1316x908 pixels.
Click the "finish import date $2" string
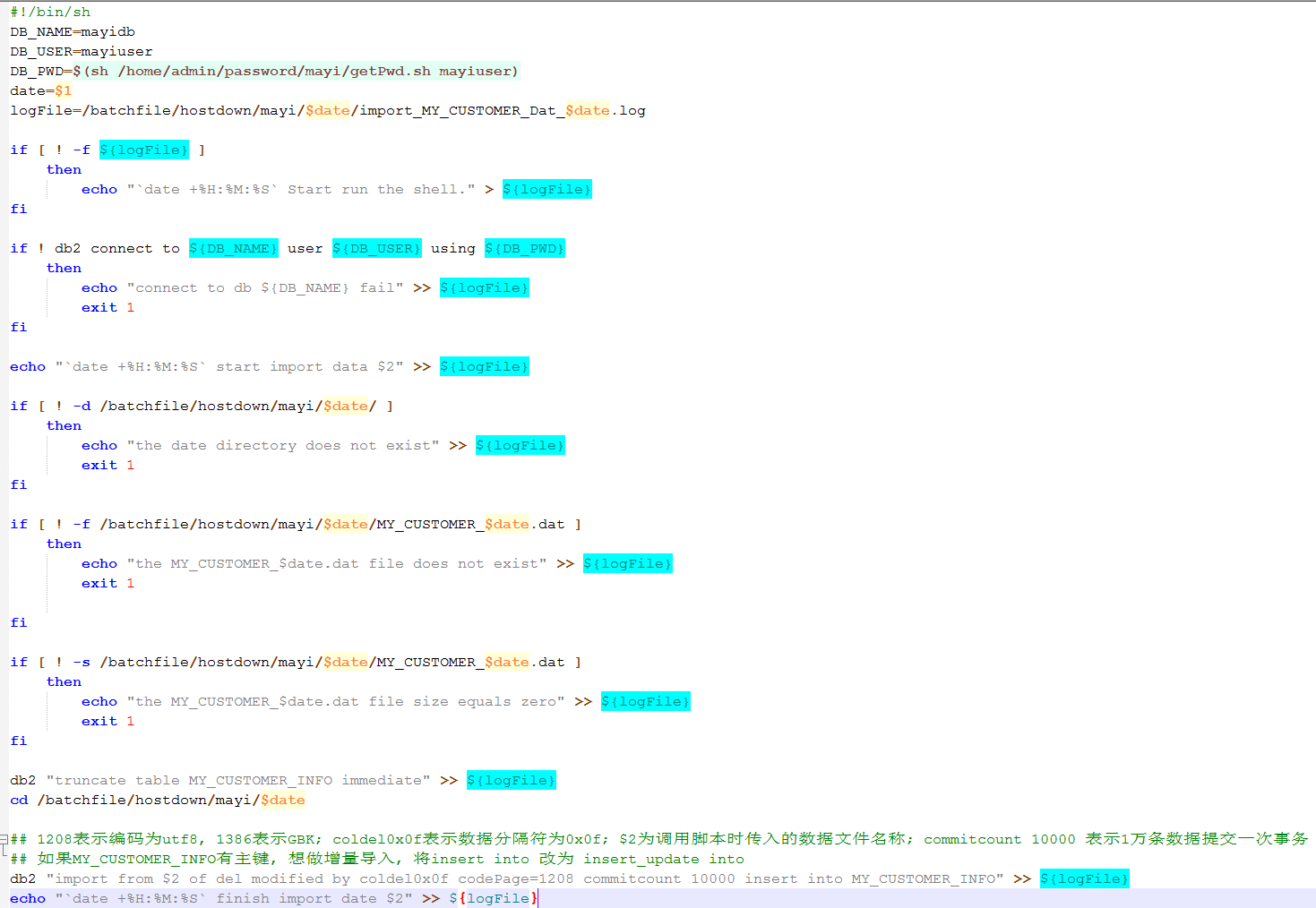(234, 898)
